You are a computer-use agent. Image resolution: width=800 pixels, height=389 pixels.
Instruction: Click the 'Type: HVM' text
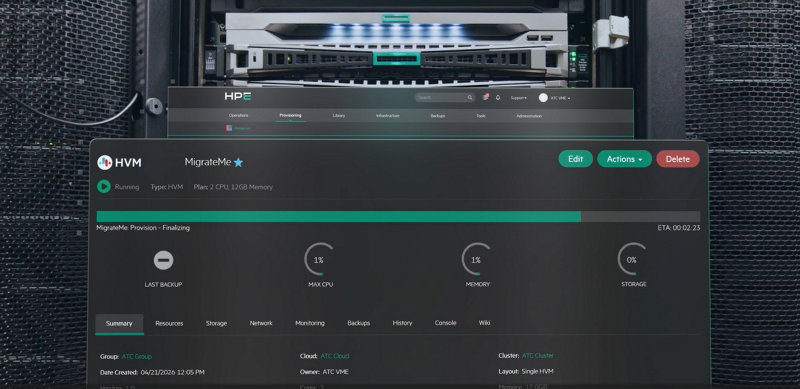pos(166,187)
